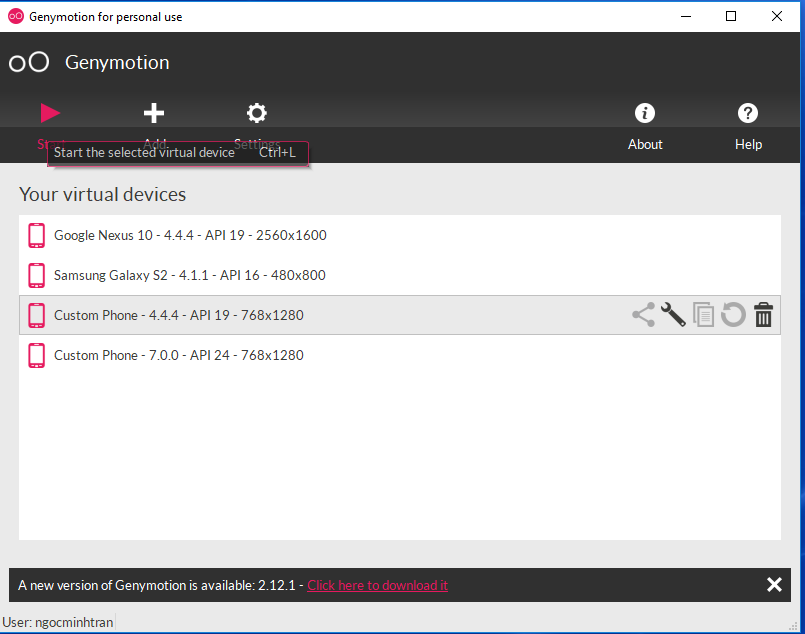Click the 'Your virtual devices' heading
Image resolution: width=805 pixels, height=634 pixels.
103,195
